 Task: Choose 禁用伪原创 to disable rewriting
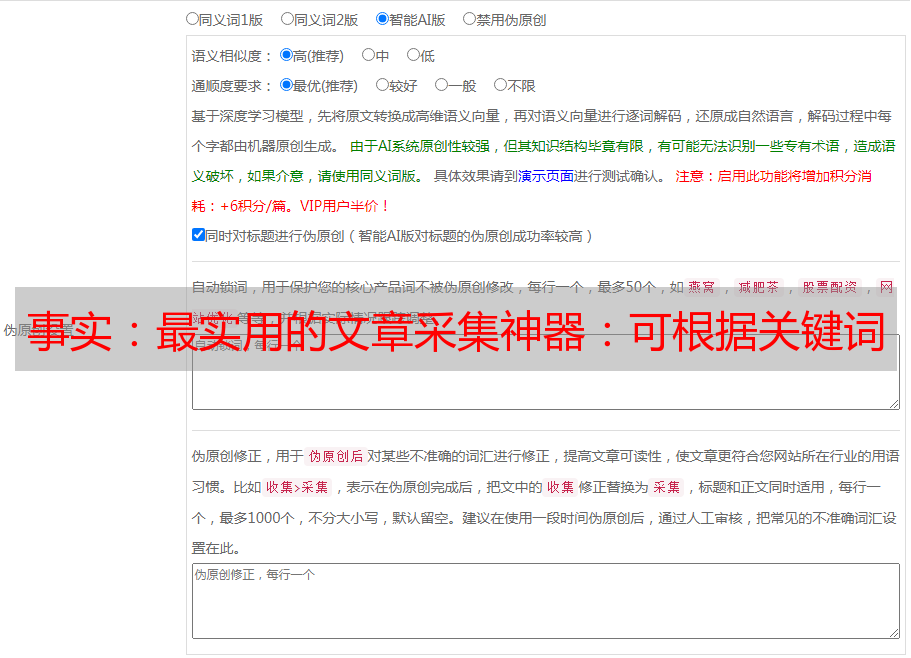pos(469,18)
